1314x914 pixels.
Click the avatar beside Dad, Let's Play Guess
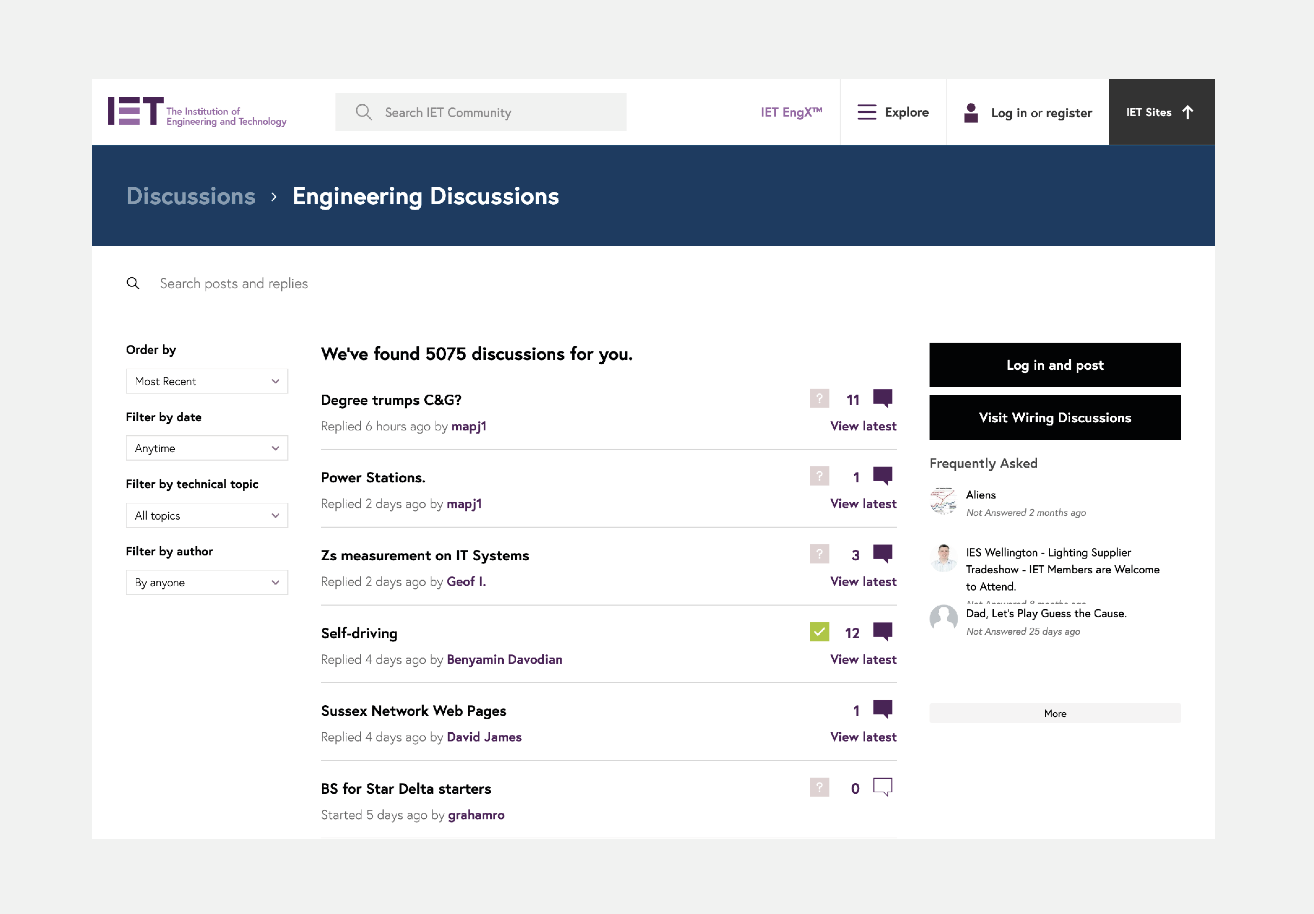[943, 618]
